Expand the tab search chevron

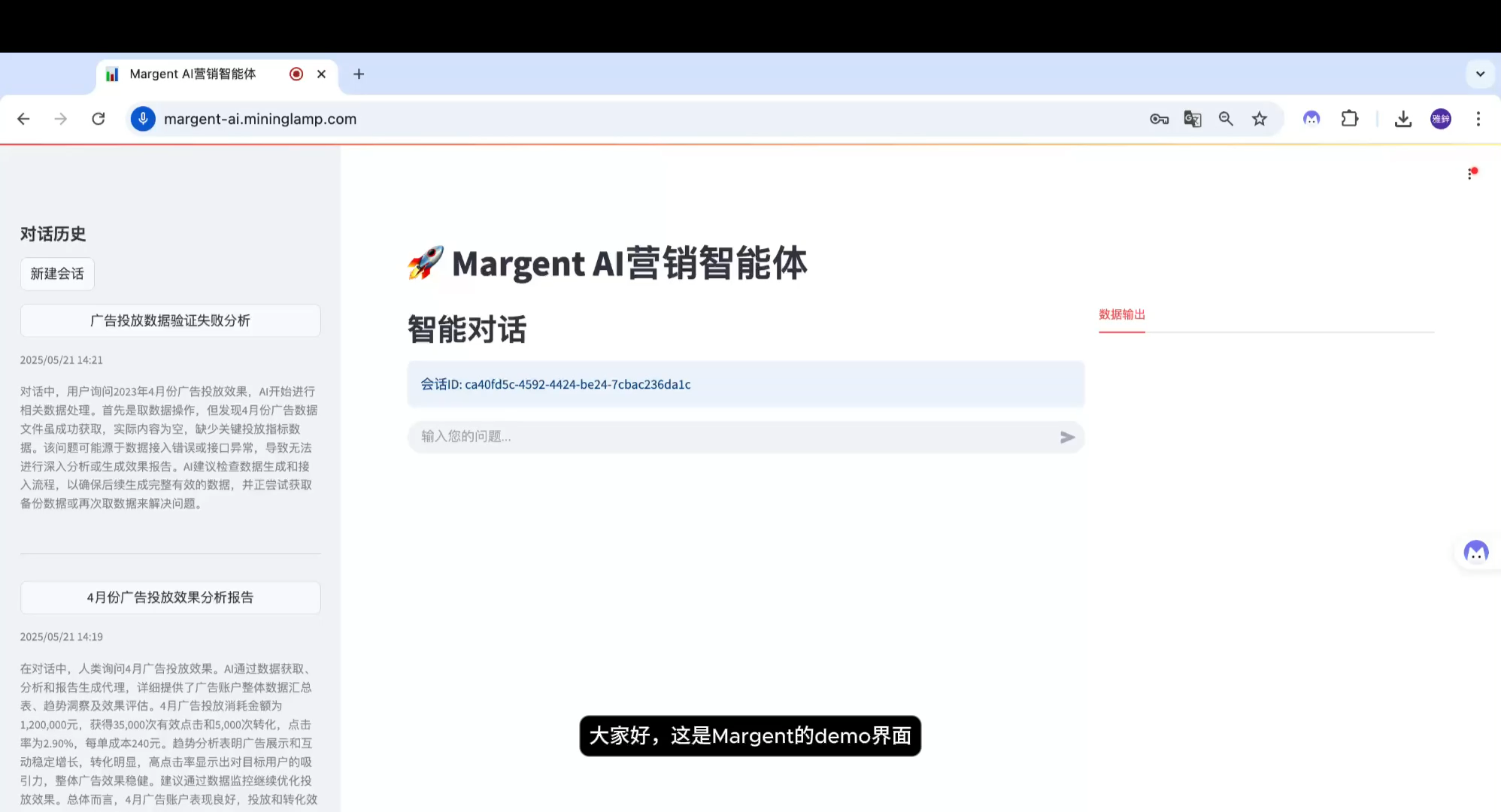(1480, 74)
